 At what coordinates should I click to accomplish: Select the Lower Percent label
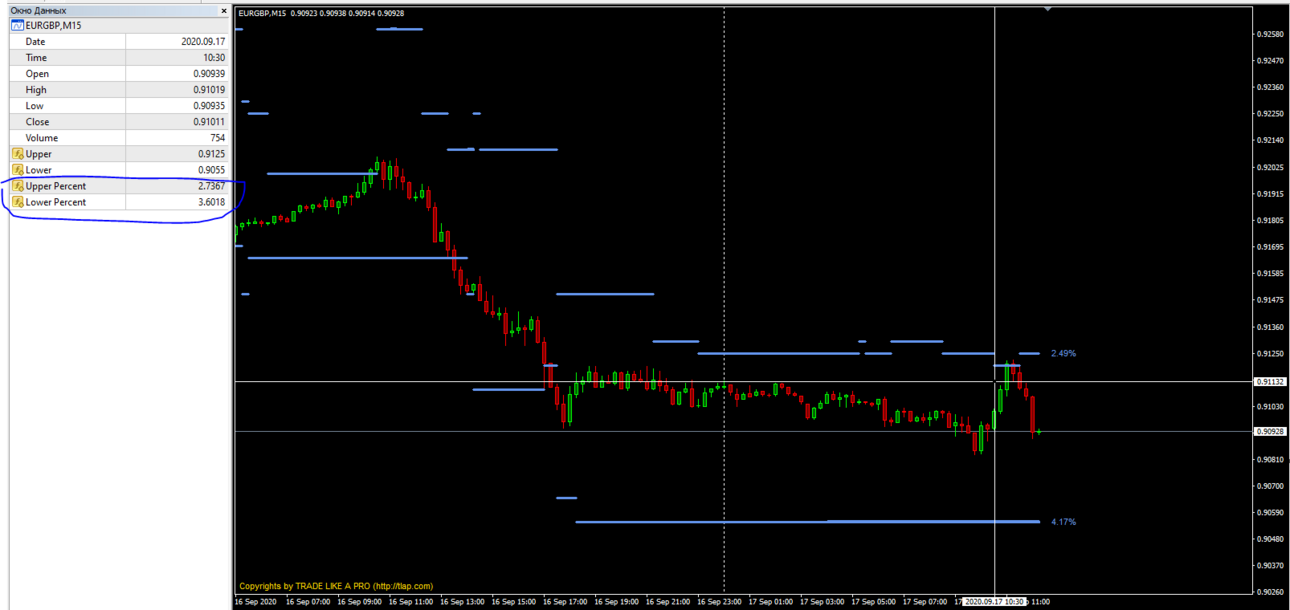56,202
